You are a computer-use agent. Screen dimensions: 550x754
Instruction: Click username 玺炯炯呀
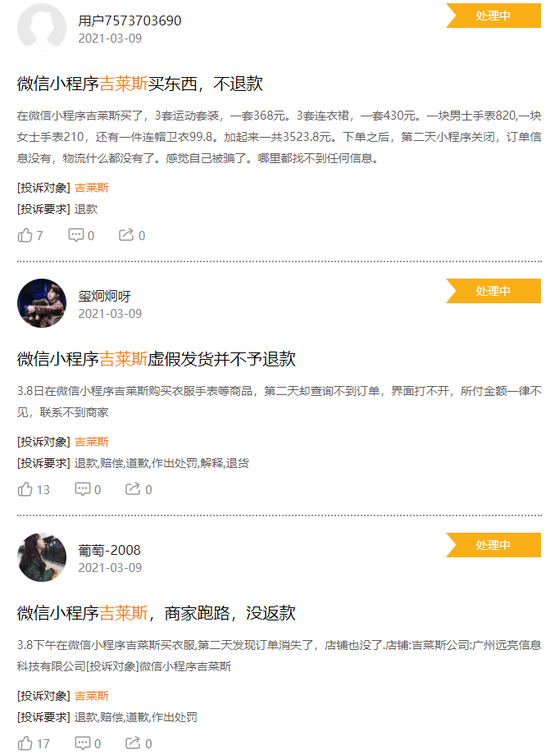click(104, 296)
